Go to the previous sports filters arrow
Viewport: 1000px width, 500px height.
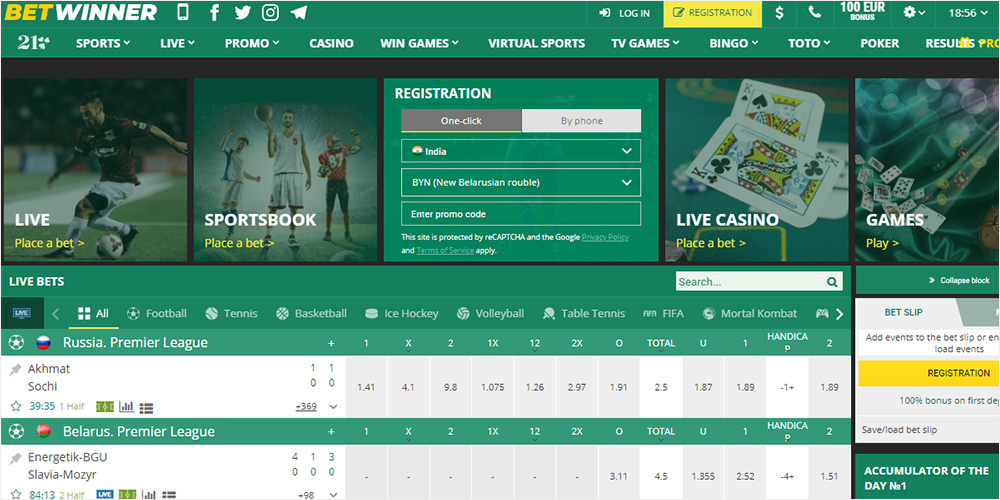click(55, 313)
